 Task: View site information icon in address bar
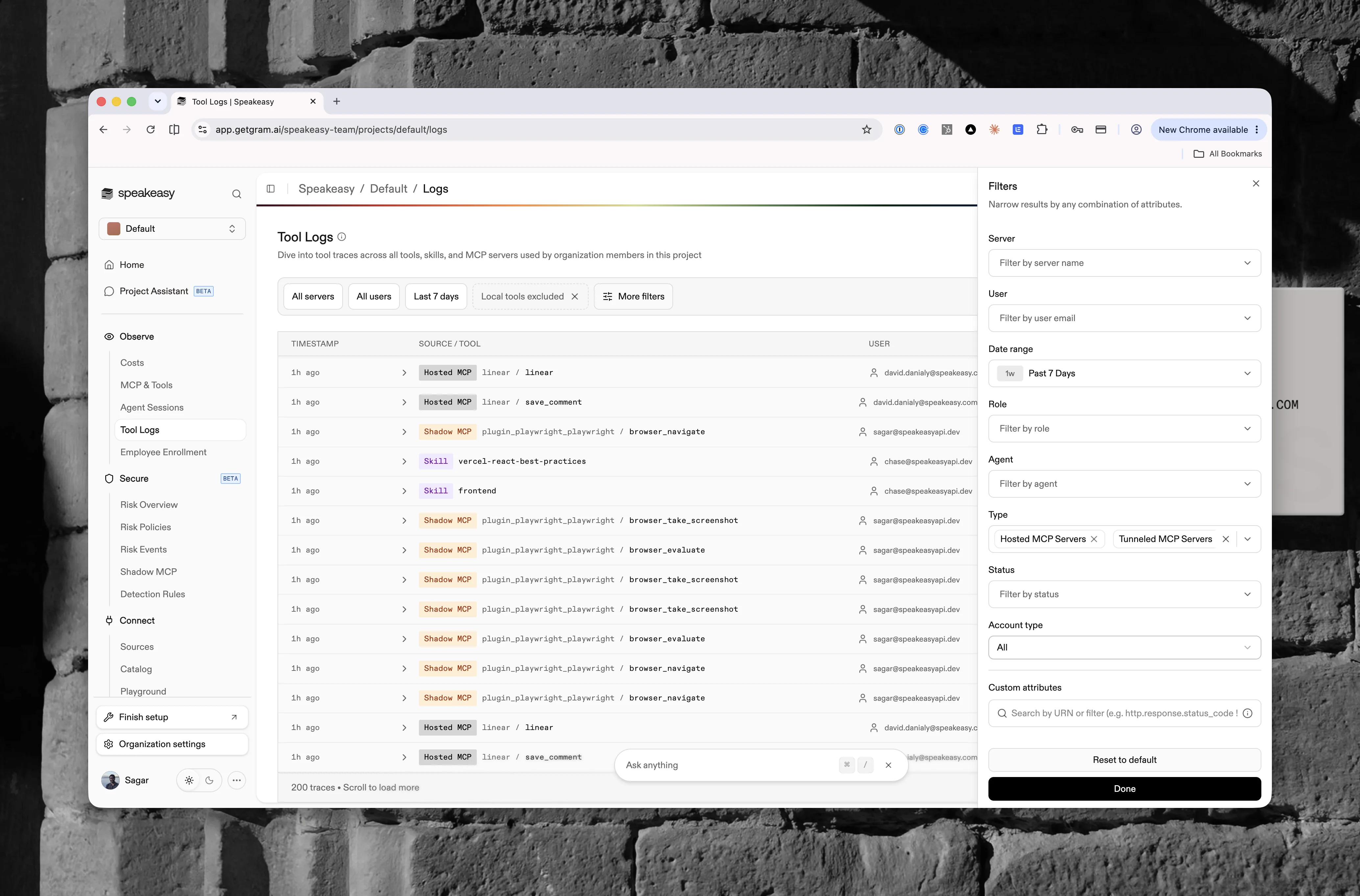pyautogui.click(x=202, y=130)
